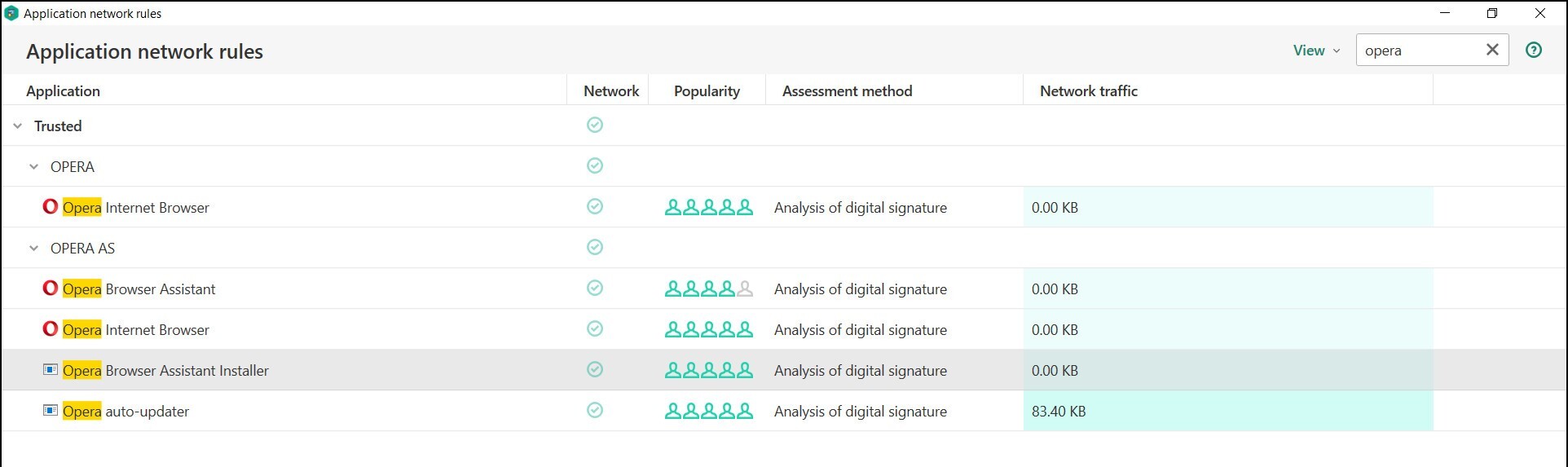
Task: Clear the opera search text
Action: click(x=1492, y=50)
